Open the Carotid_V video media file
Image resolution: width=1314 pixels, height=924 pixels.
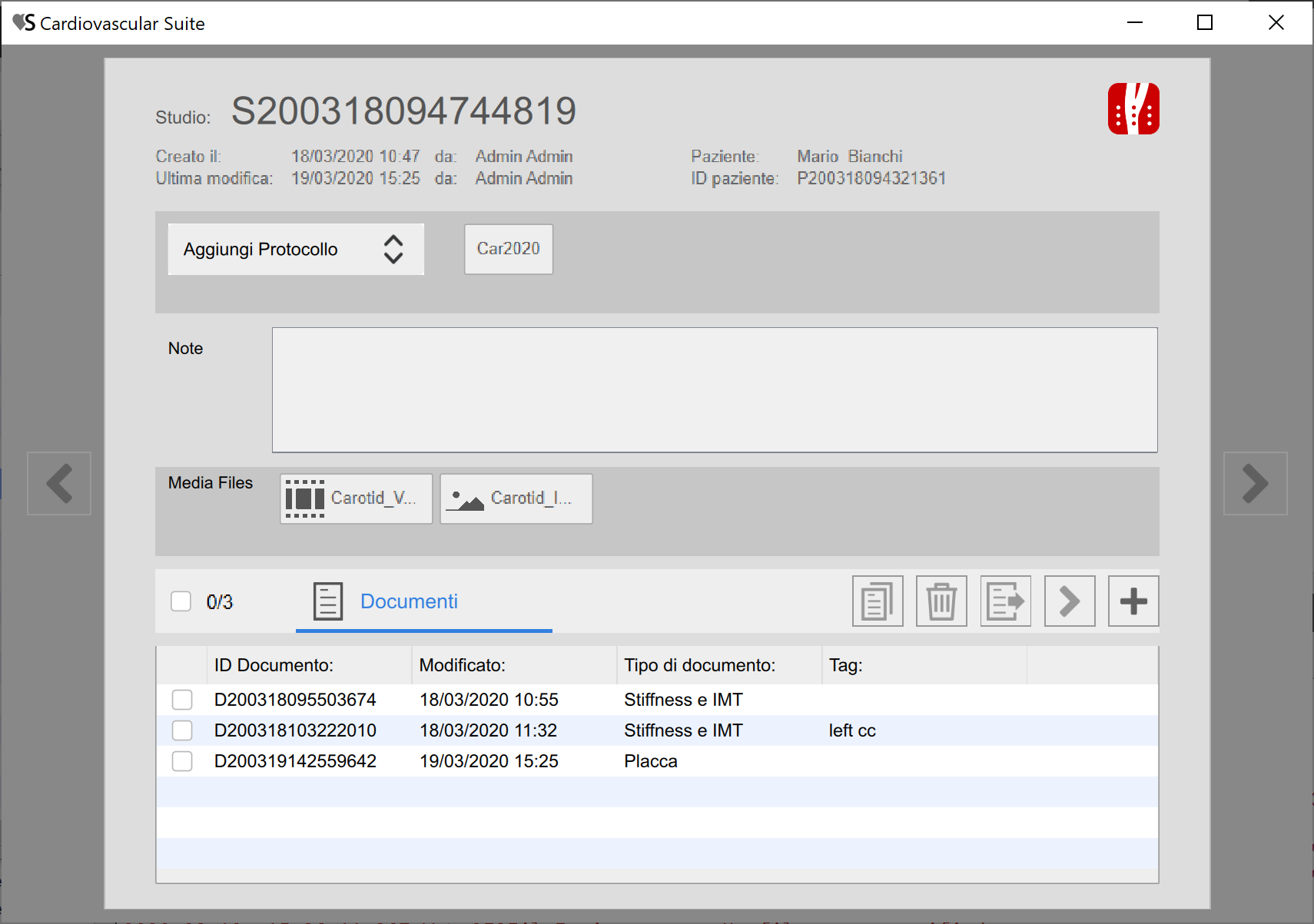pyautogui.click(x=357, y=498)
